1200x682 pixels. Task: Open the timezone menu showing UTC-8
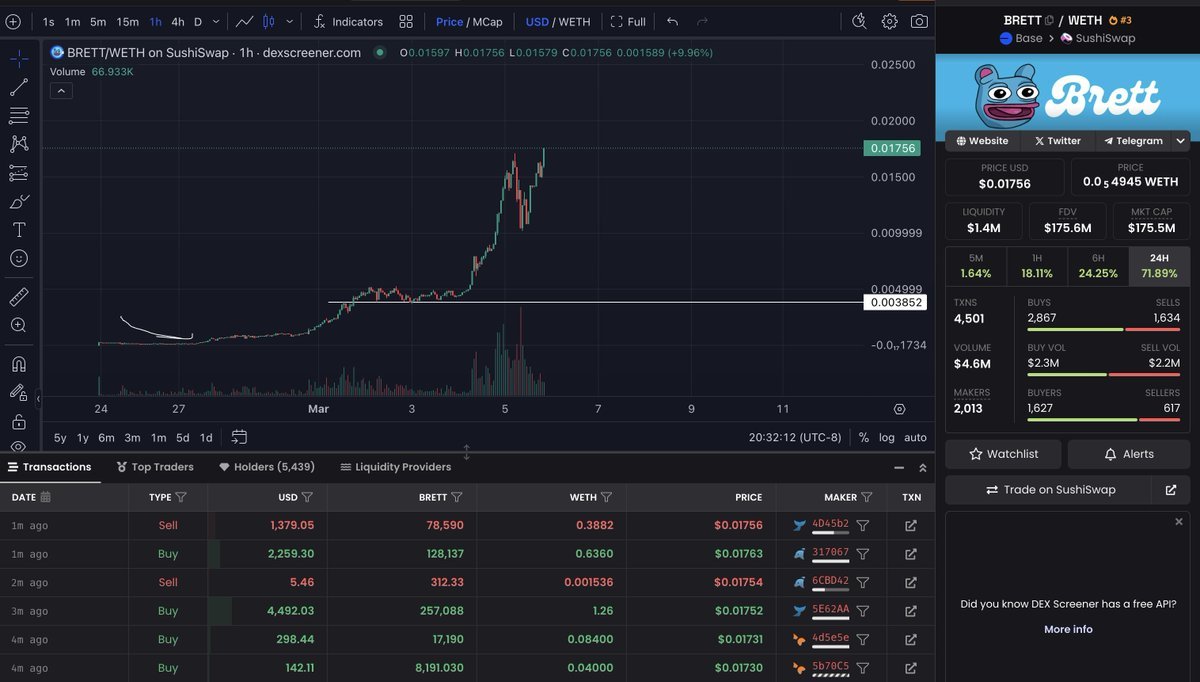[796, 437]
